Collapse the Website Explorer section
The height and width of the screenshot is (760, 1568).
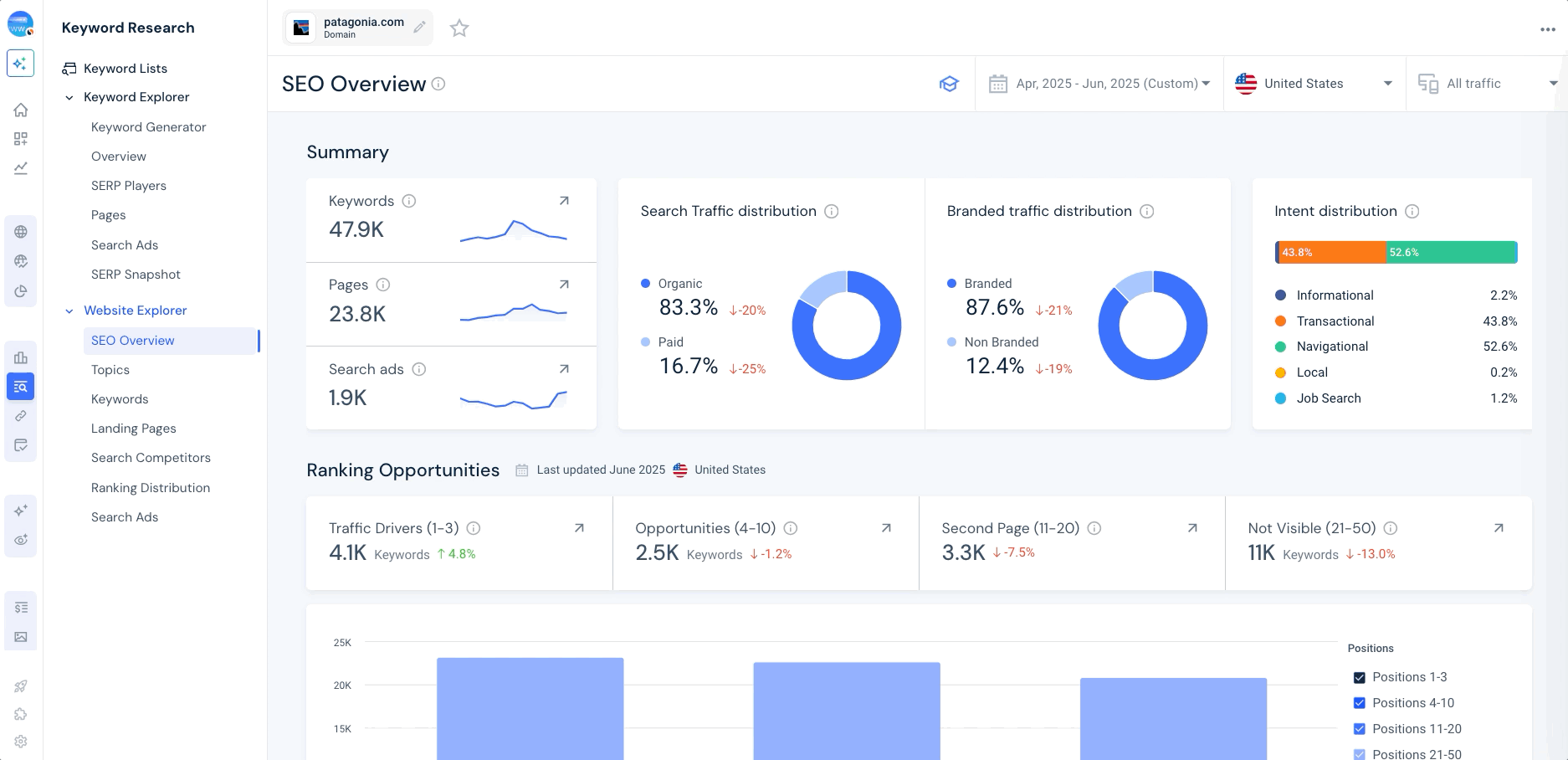69,311
